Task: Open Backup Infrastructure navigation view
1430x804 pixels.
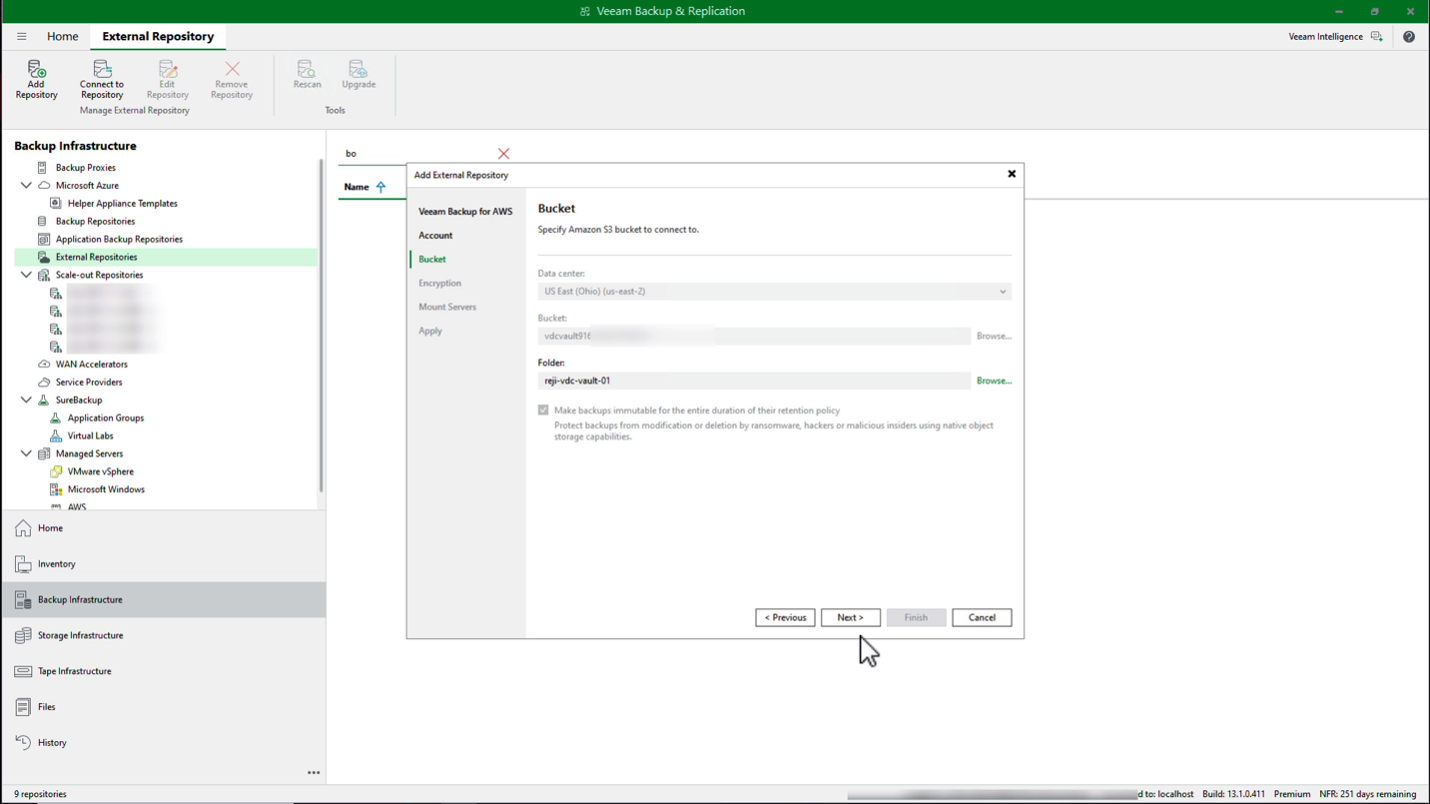Action: [163, 600]
